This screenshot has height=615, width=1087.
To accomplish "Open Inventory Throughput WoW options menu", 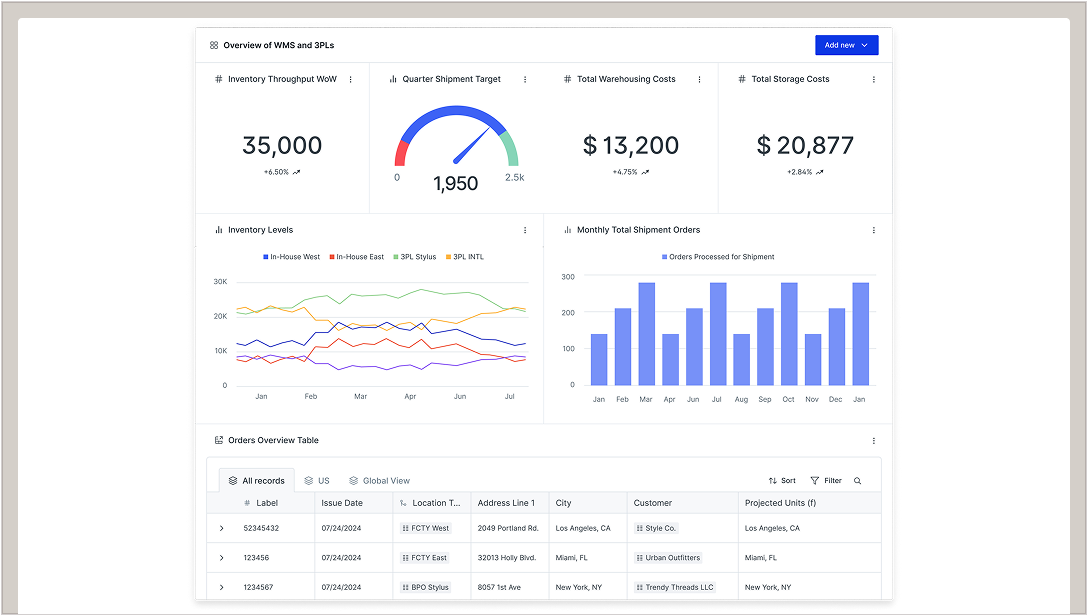I will (x=350, y=79).
